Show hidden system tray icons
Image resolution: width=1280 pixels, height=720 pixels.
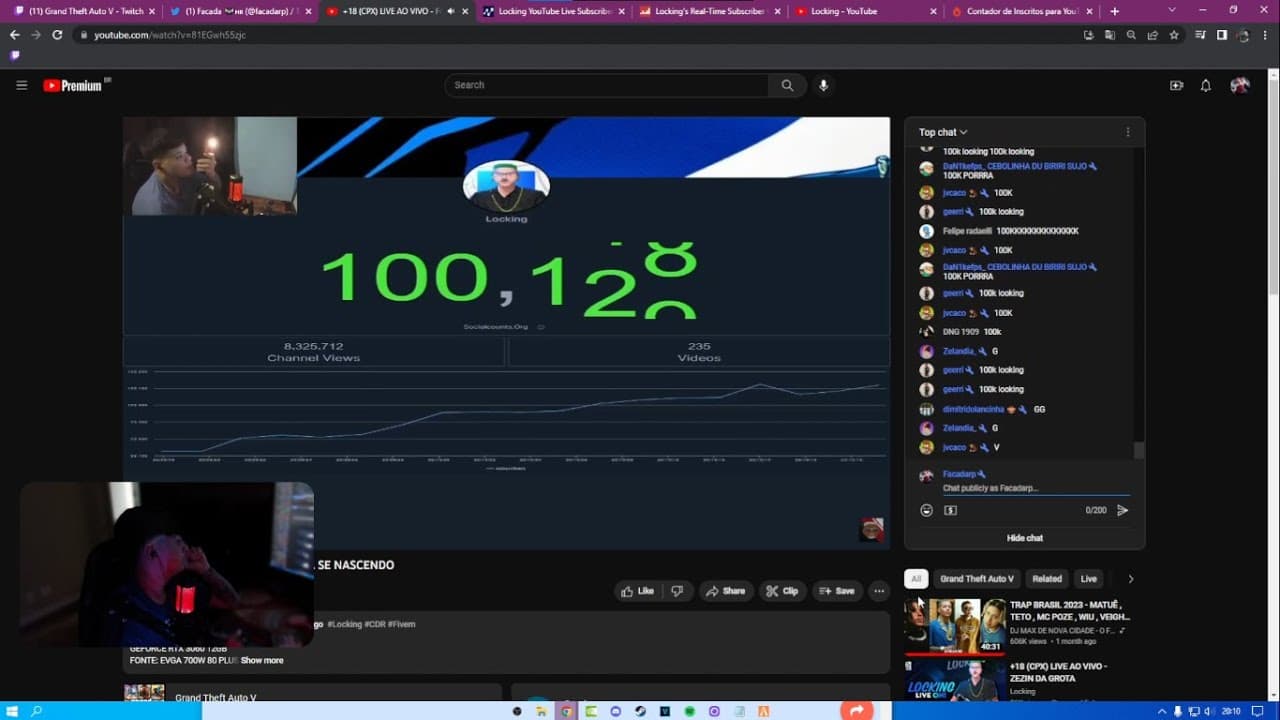pyautogui.click(x=1161, y=711)
